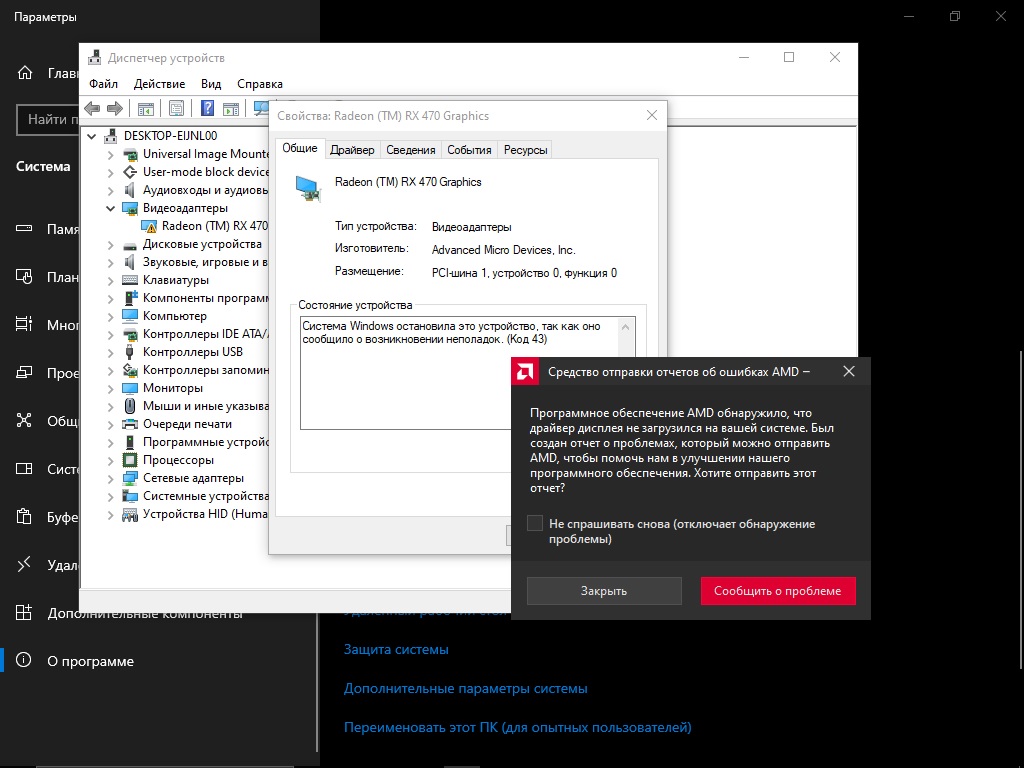Expand the Мониторы node
The height and width of the screenshot is (768, 1024).
[110, 389]
